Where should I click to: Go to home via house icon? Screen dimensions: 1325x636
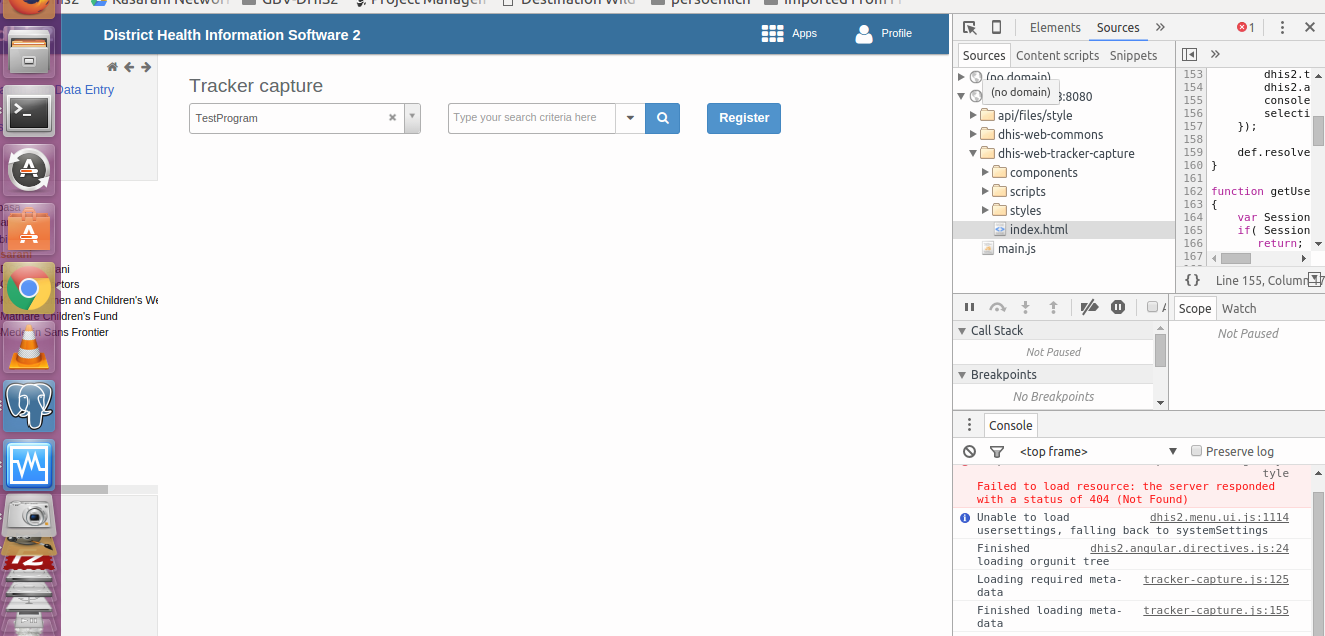[112, 67]
